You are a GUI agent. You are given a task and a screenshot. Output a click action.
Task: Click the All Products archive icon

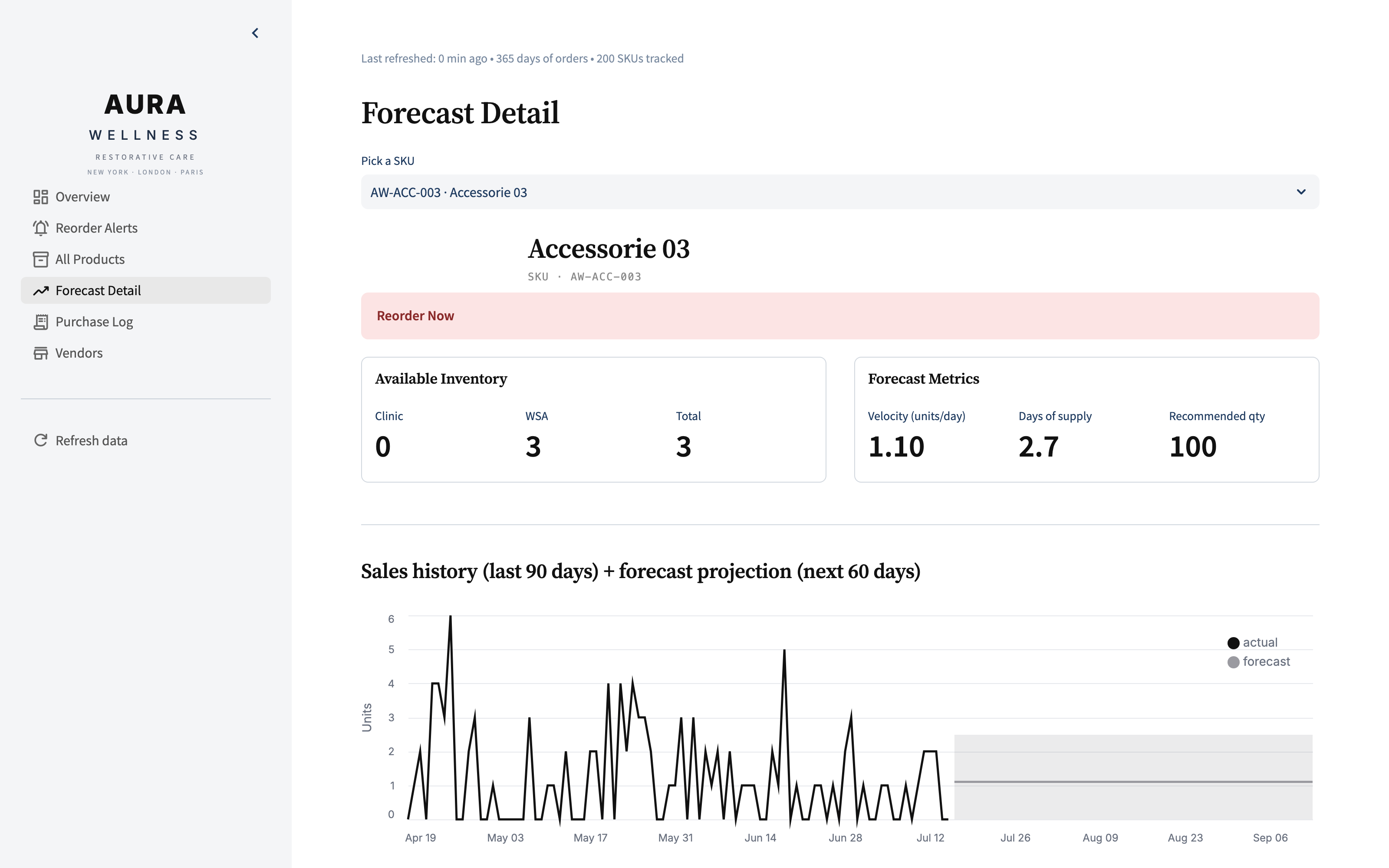[x=41, y=260]
